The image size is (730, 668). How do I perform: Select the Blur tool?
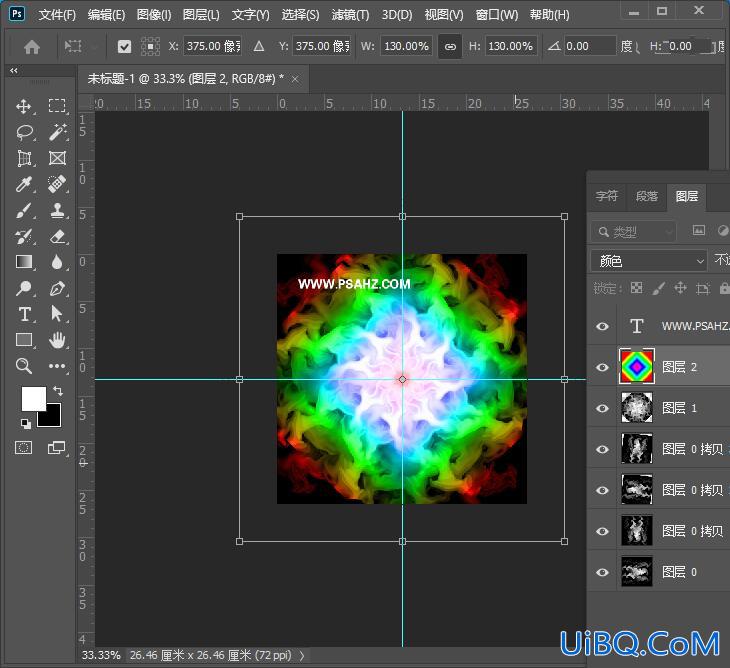coord(57,263)
